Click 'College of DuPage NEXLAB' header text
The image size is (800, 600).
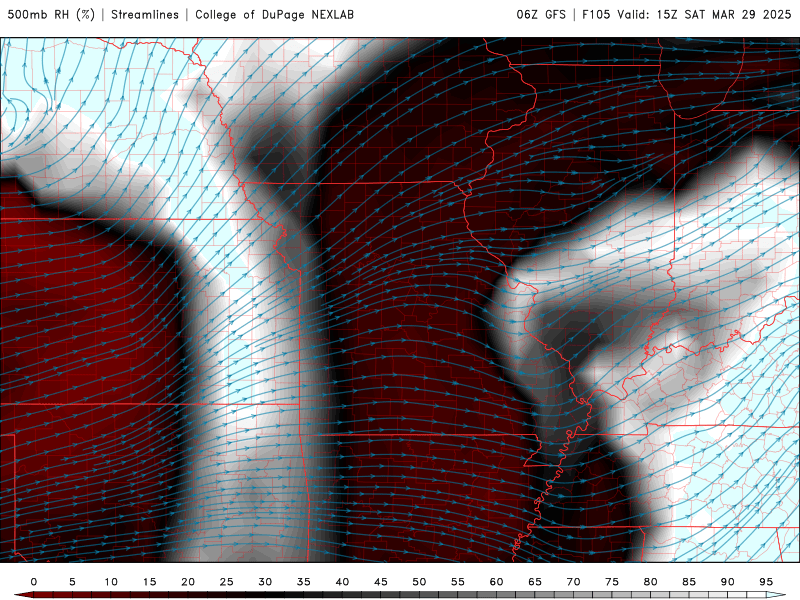[x=274, y=15]
